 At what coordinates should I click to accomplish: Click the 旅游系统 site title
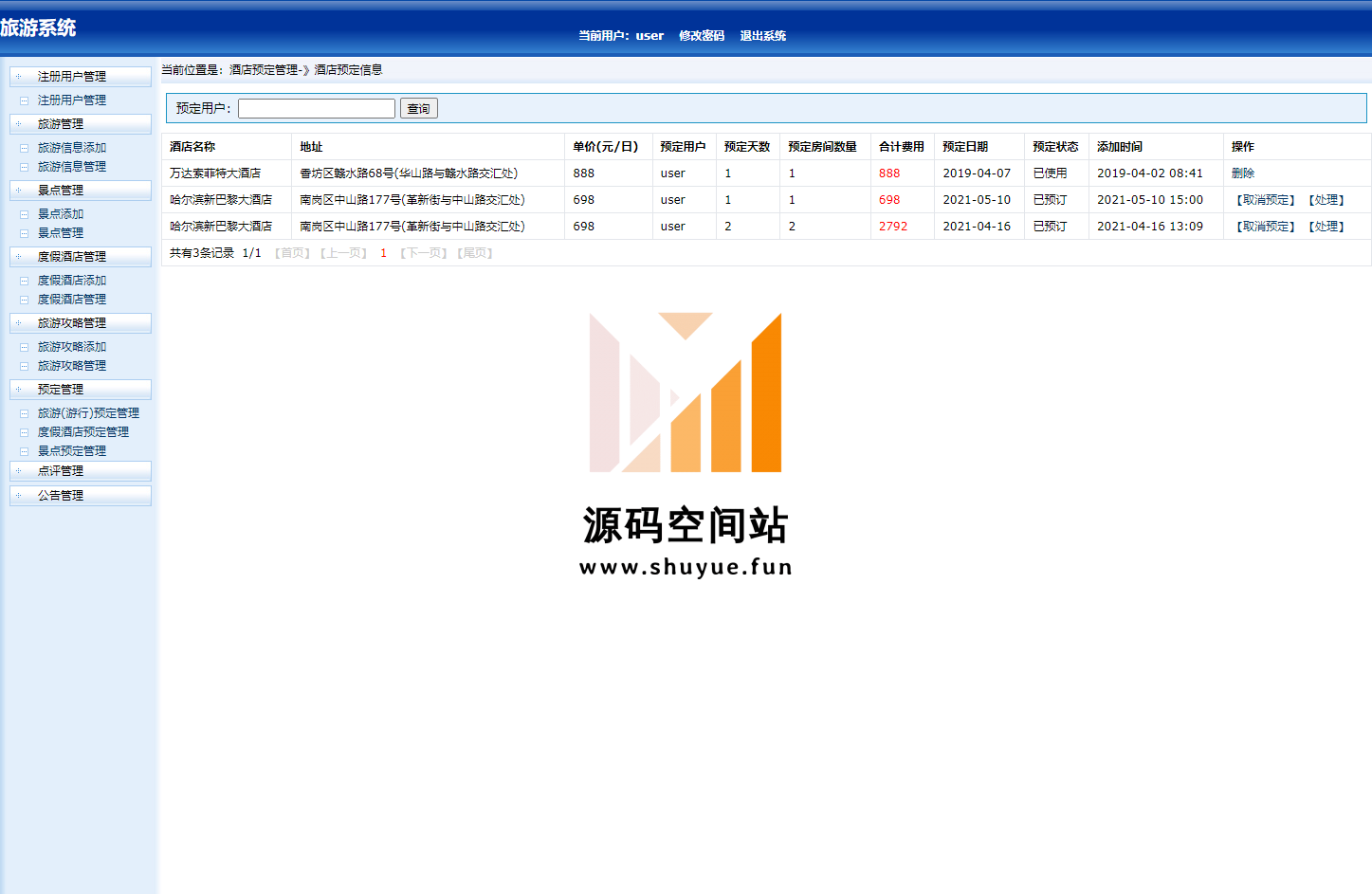click(x=38, y=28)
